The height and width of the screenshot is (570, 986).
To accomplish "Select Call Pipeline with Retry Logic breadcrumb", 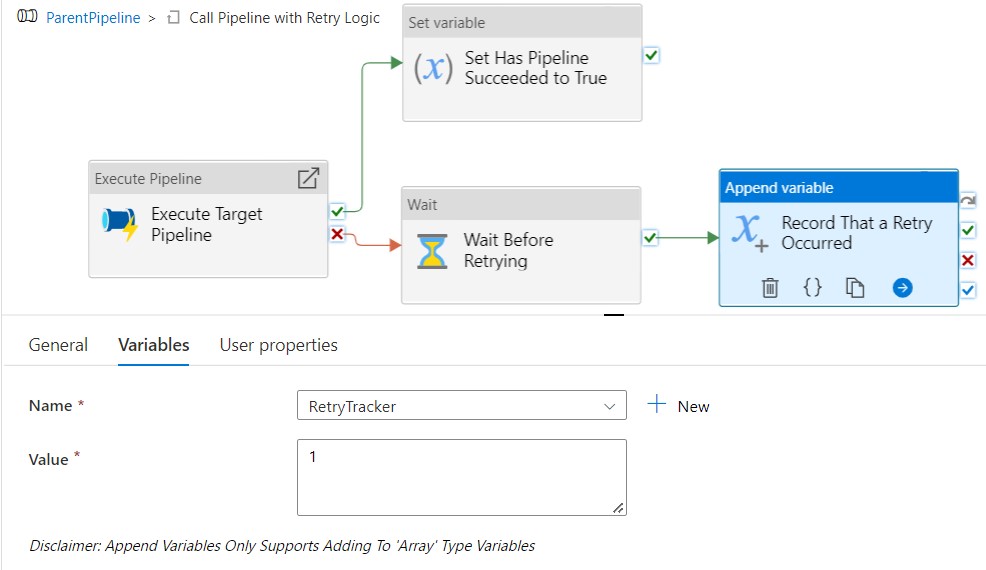I will tap(284, 18).
